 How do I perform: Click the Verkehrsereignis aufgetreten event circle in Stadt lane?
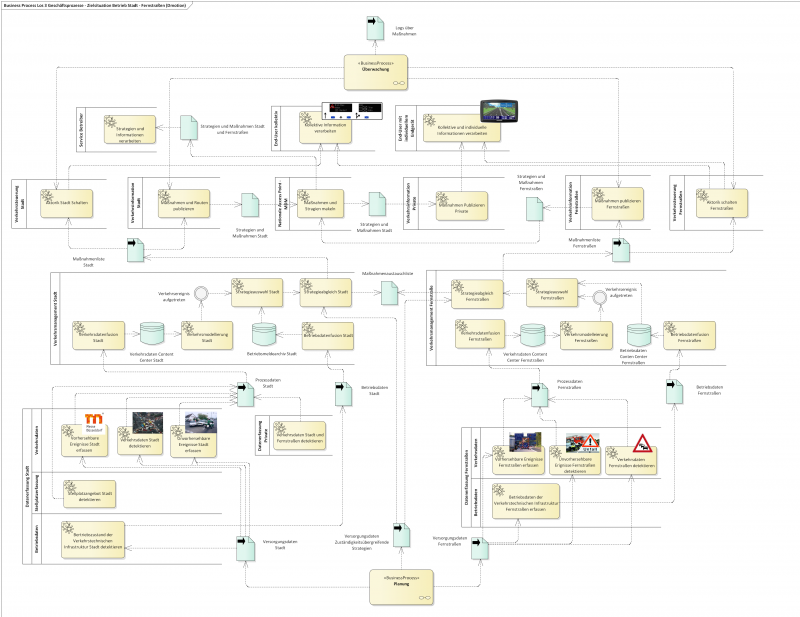coord(199,294)
